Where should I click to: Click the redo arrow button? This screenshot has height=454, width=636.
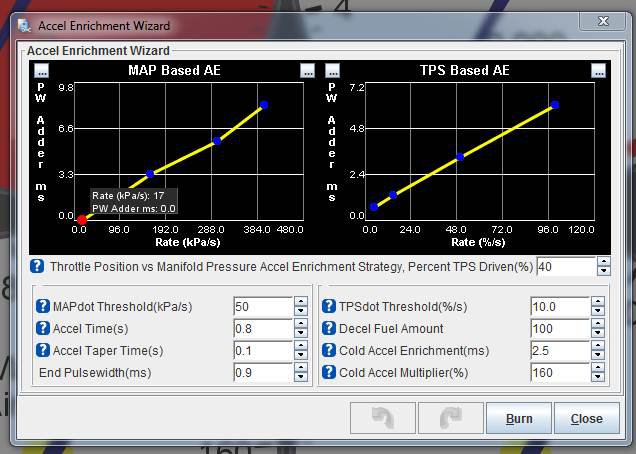point(448,418)
